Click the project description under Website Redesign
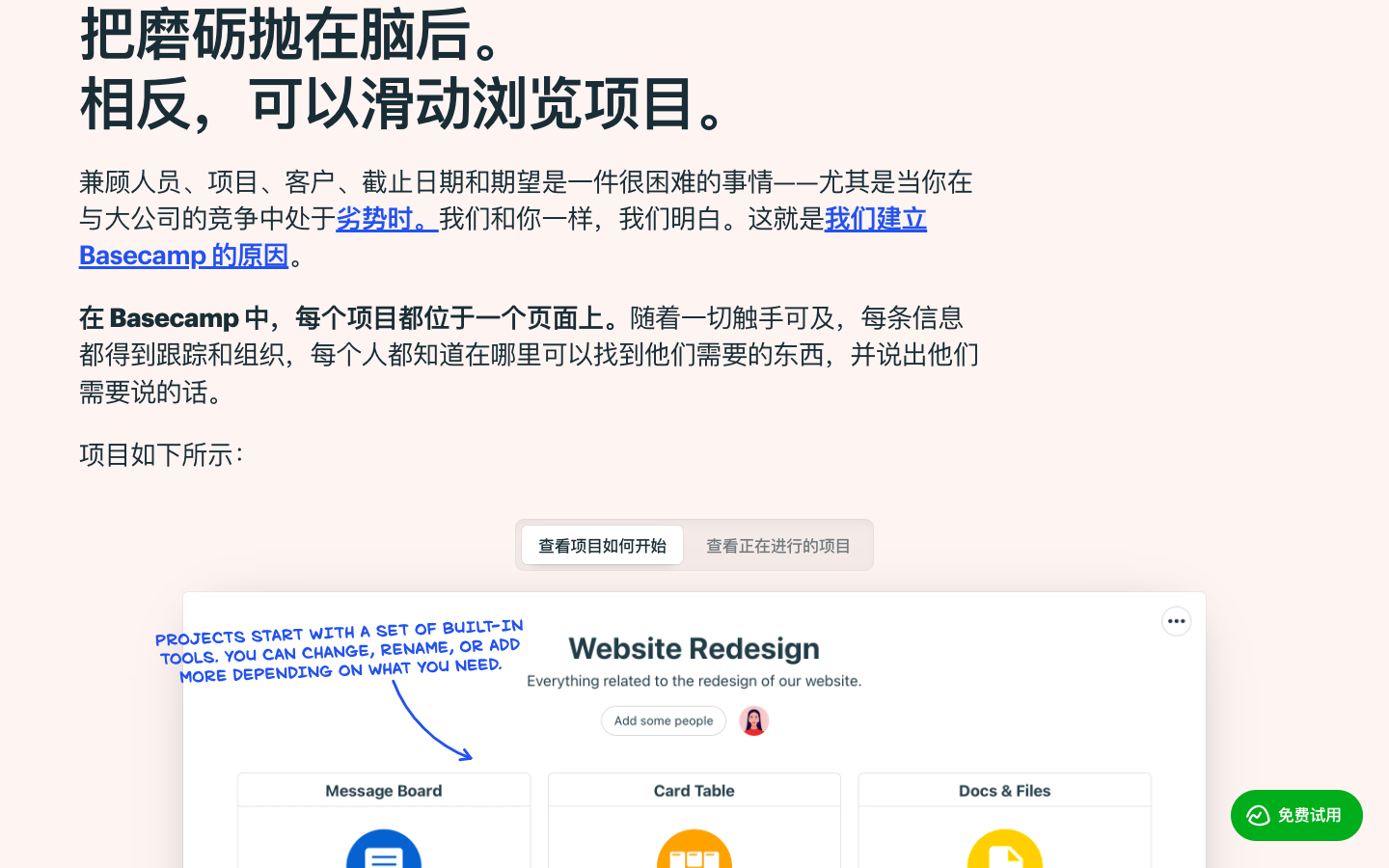1389x868 pixels. click(694, 681)
